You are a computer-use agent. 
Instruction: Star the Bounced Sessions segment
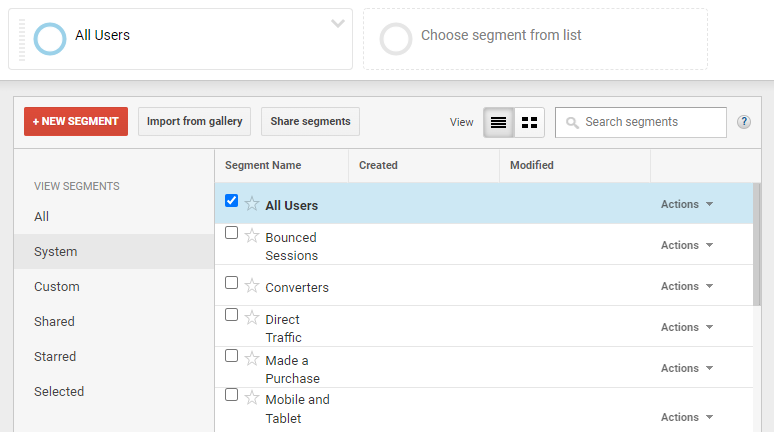(252, 237)
